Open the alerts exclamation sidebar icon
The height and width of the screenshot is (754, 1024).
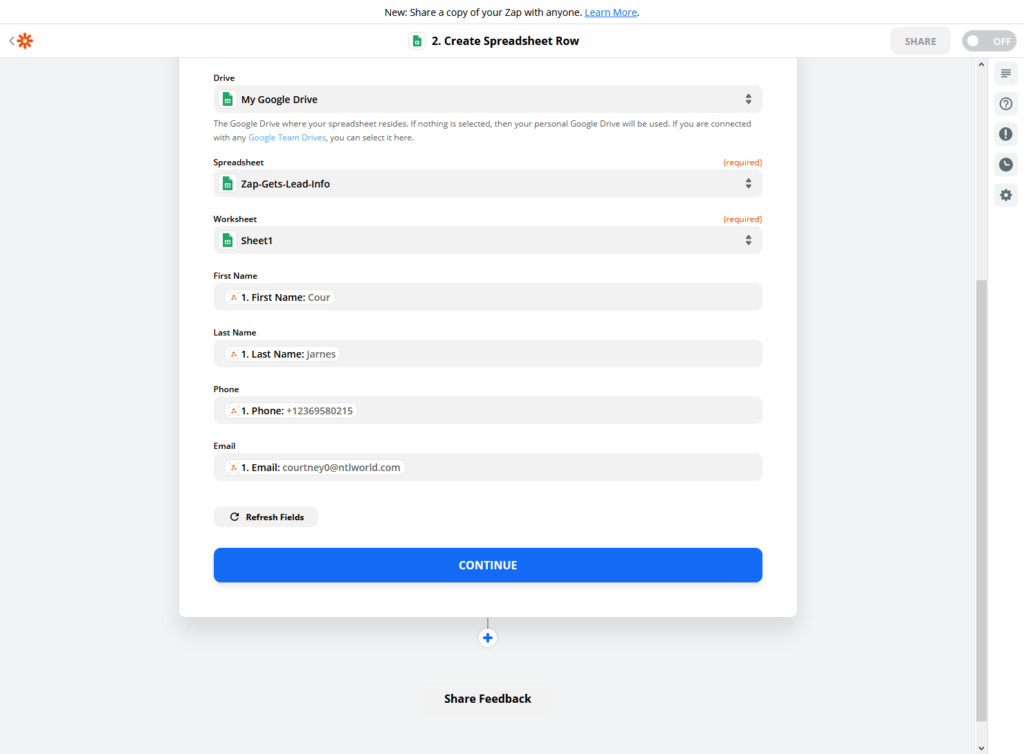tap(1006, 134)
